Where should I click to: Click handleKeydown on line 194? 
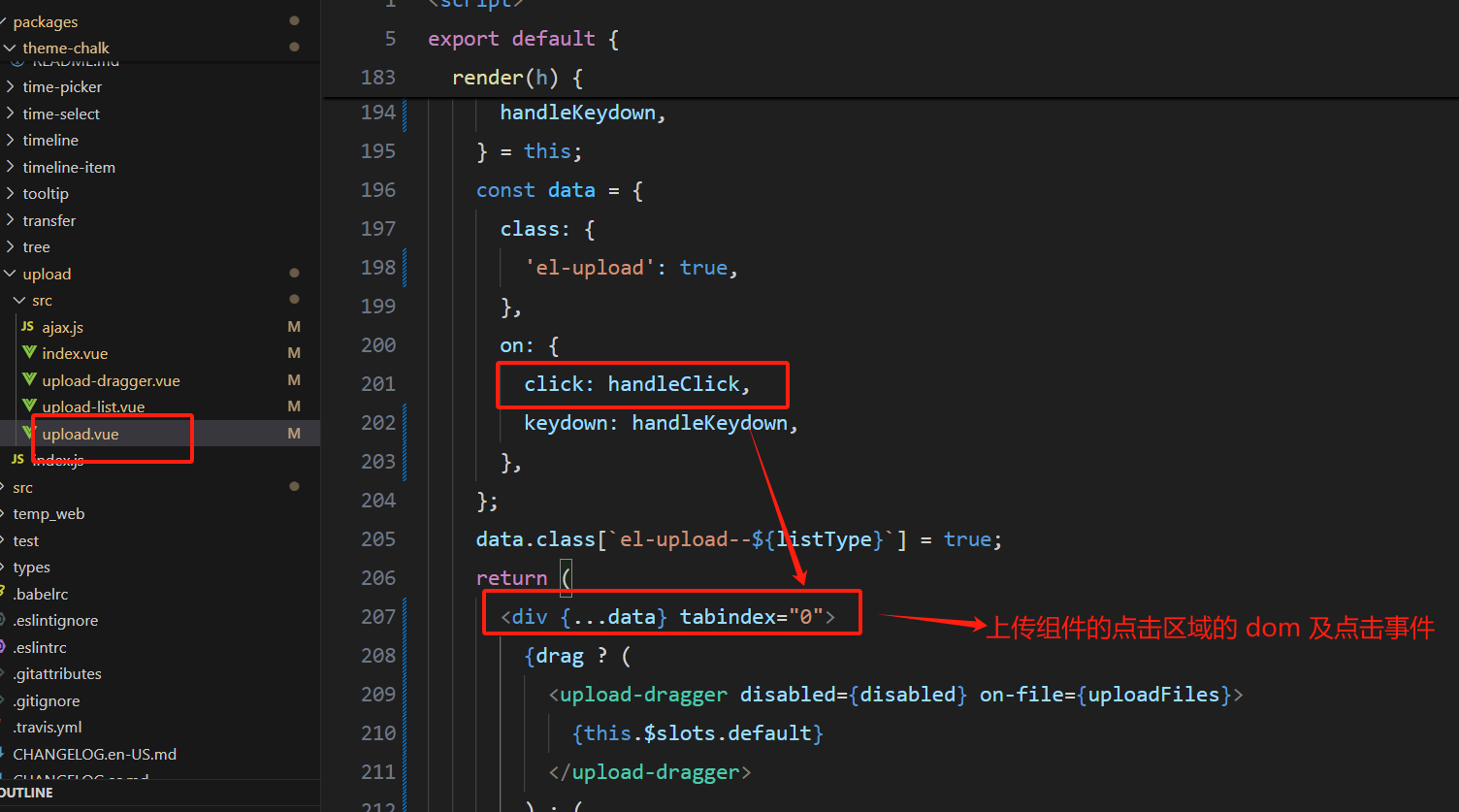pyautogui.click(x=577, y=113)
